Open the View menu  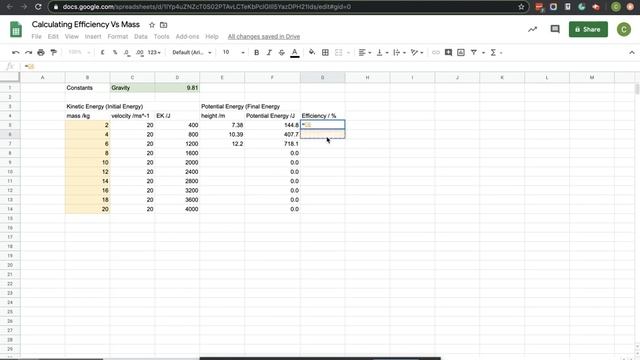[71, 37]
